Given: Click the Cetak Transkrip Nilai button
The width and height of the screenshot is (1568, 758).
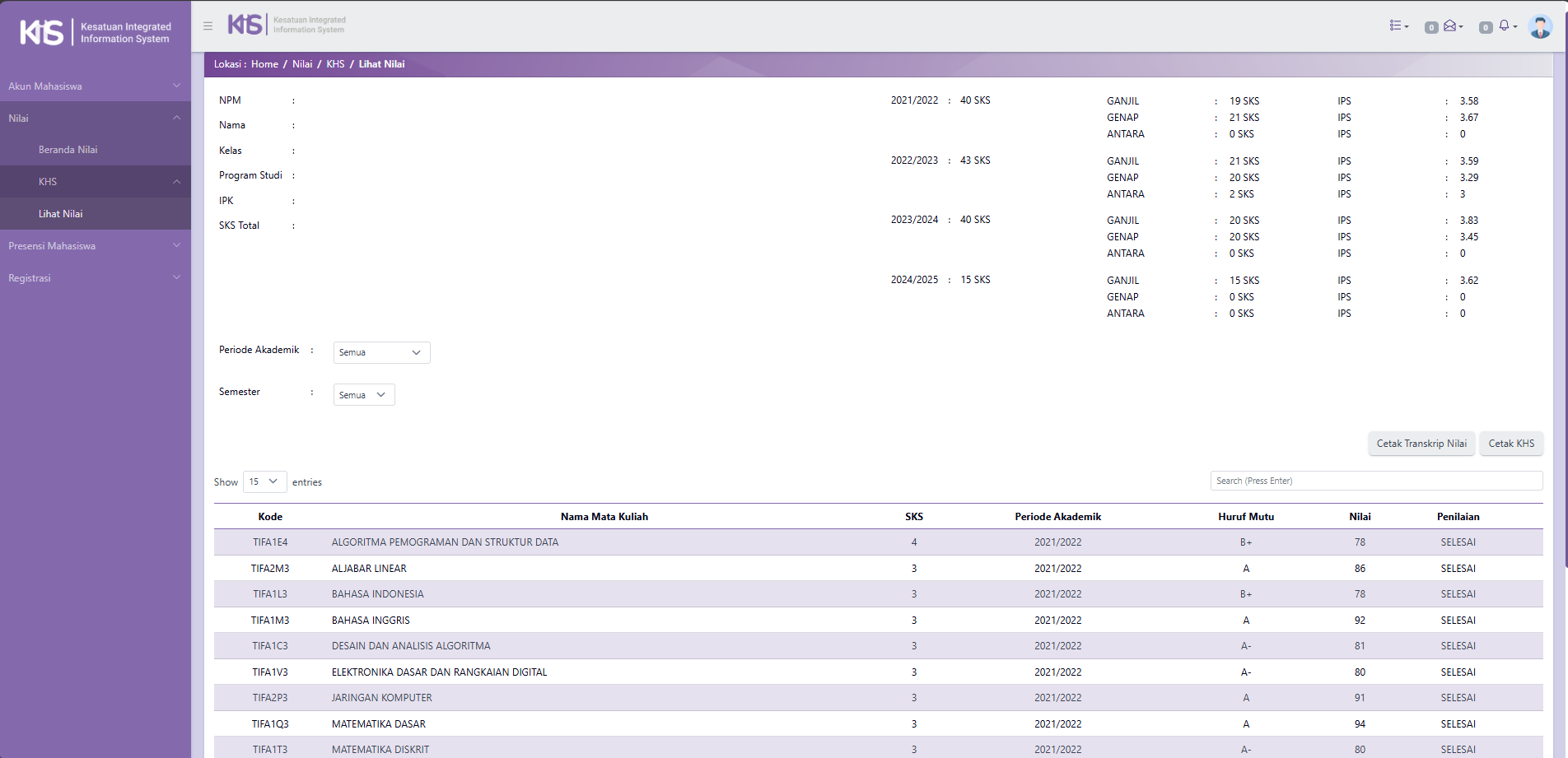Looking at the screenshot, I should coord(1421,444).
